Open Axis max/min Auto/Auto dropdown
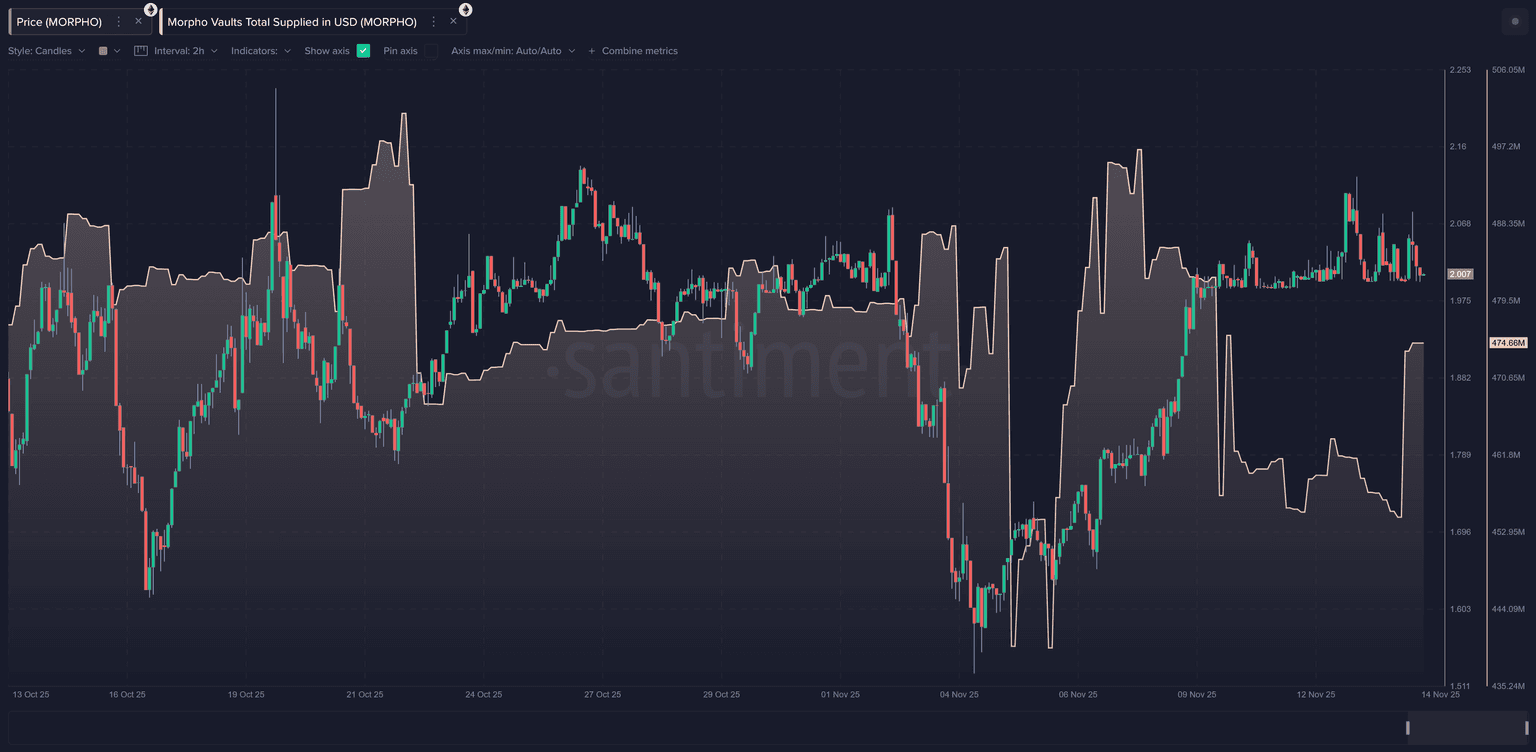 coord(512,51)
